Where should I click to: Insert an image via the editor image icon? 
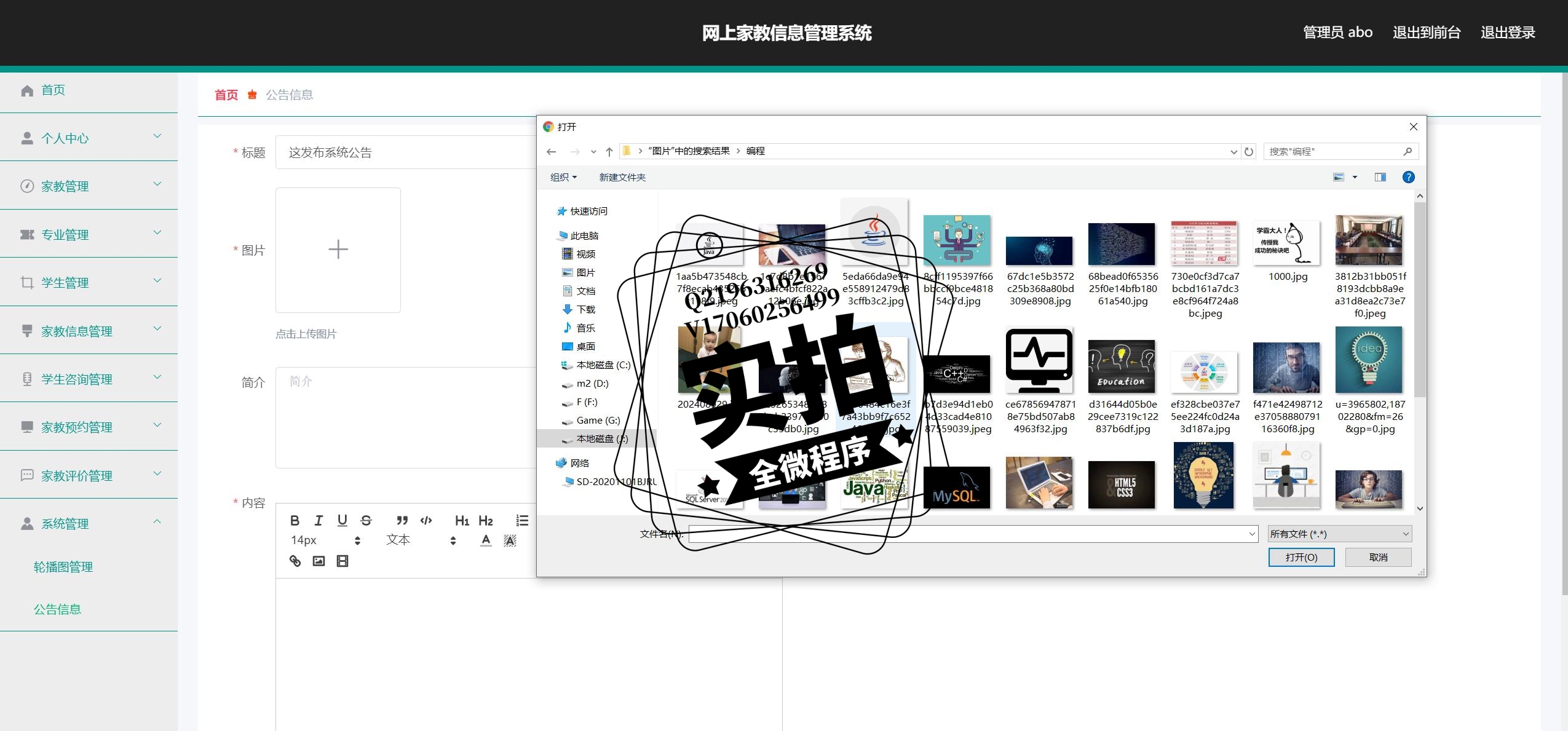pos(319,561)
